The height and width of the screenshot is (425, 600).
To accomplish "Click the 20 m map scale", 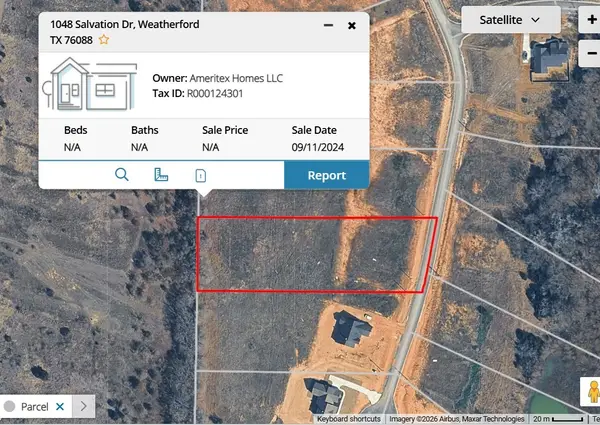I will point(558,419).
